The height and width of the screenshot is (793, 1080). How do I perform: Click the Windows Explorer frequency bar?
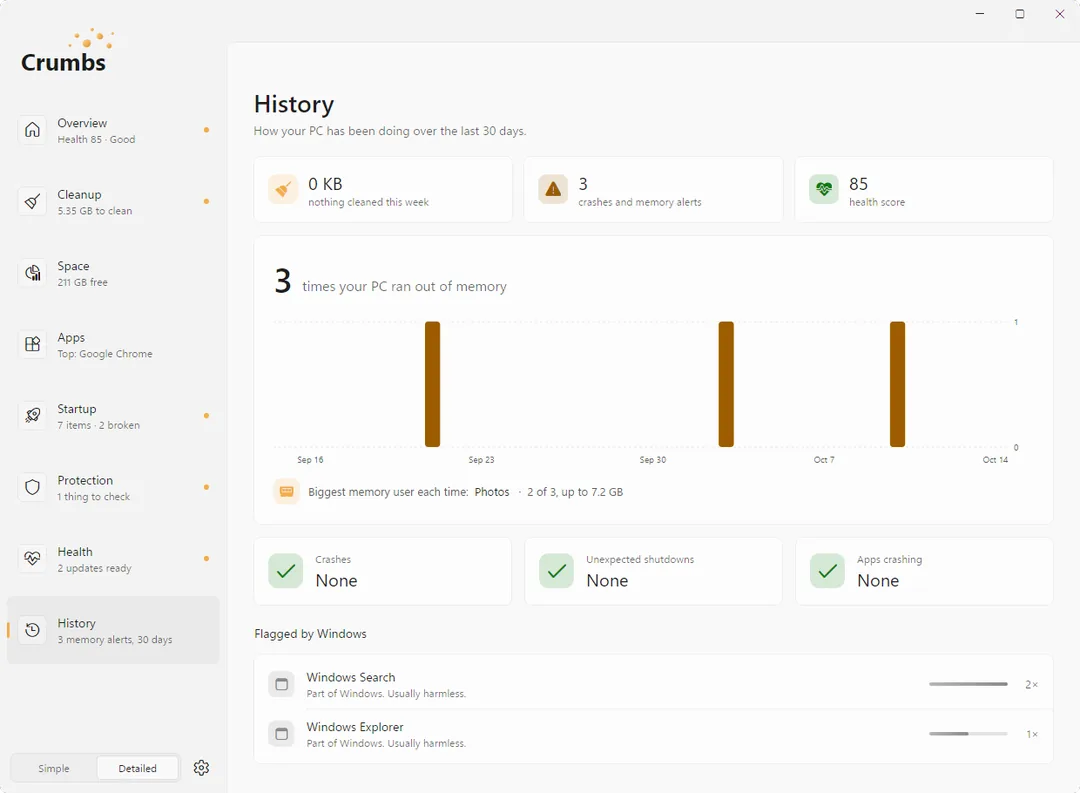coord(968,734)
